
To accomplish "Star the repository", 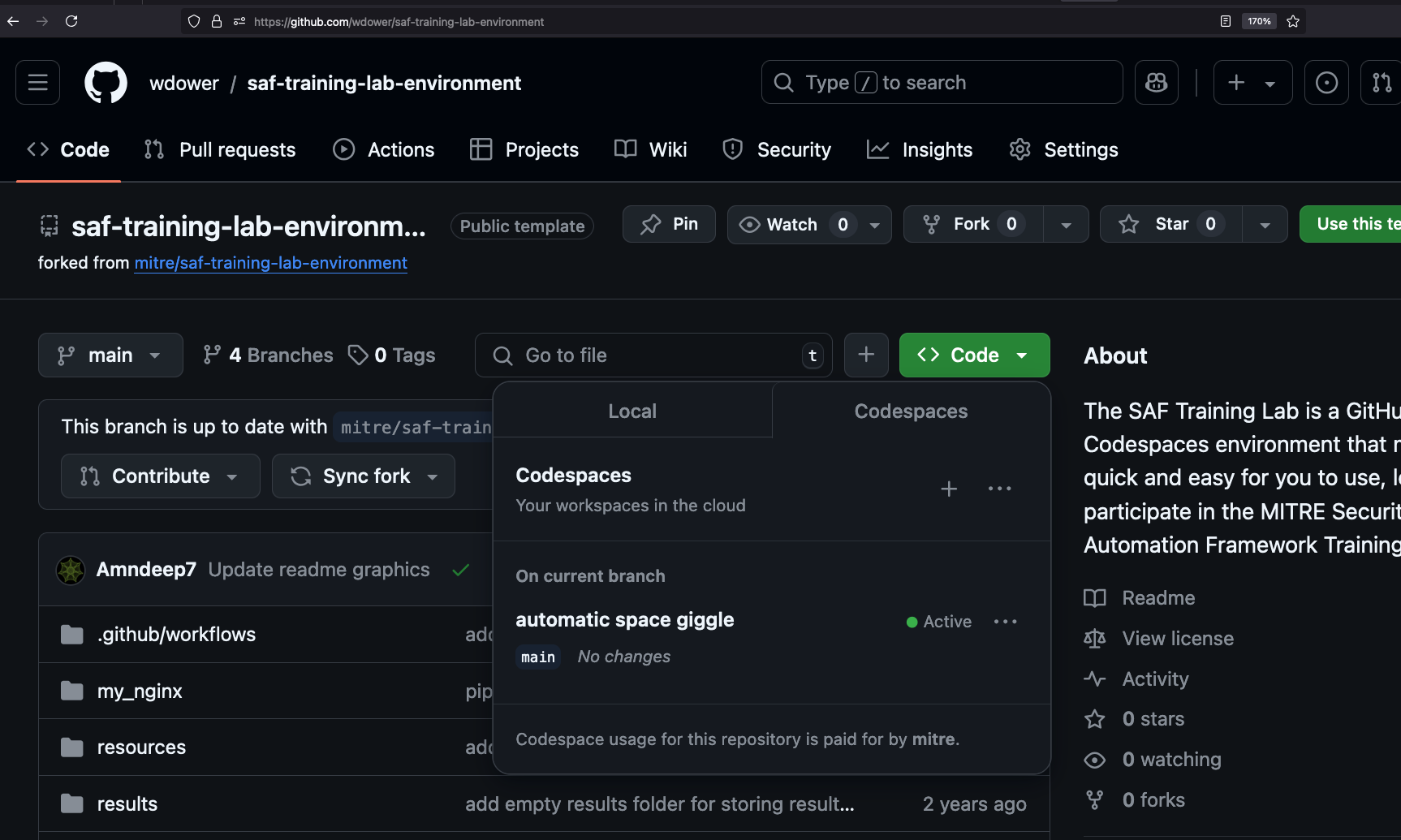I will tap(1170, 225).
